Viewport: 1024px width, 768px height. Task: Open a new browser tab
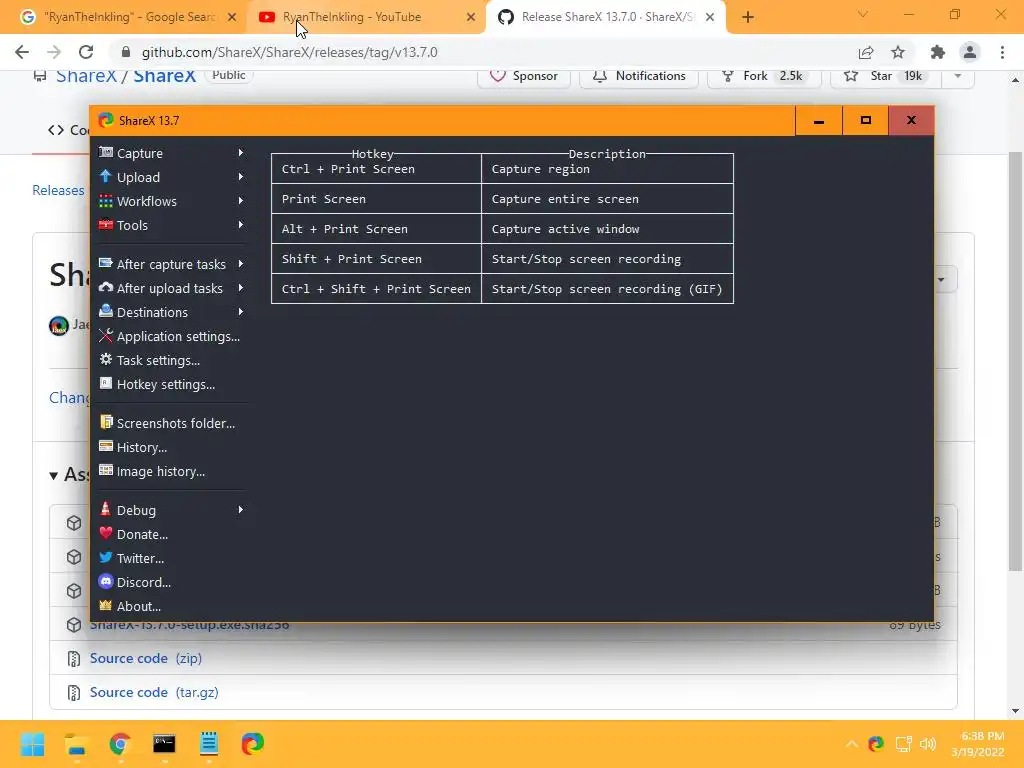(748, 17)
